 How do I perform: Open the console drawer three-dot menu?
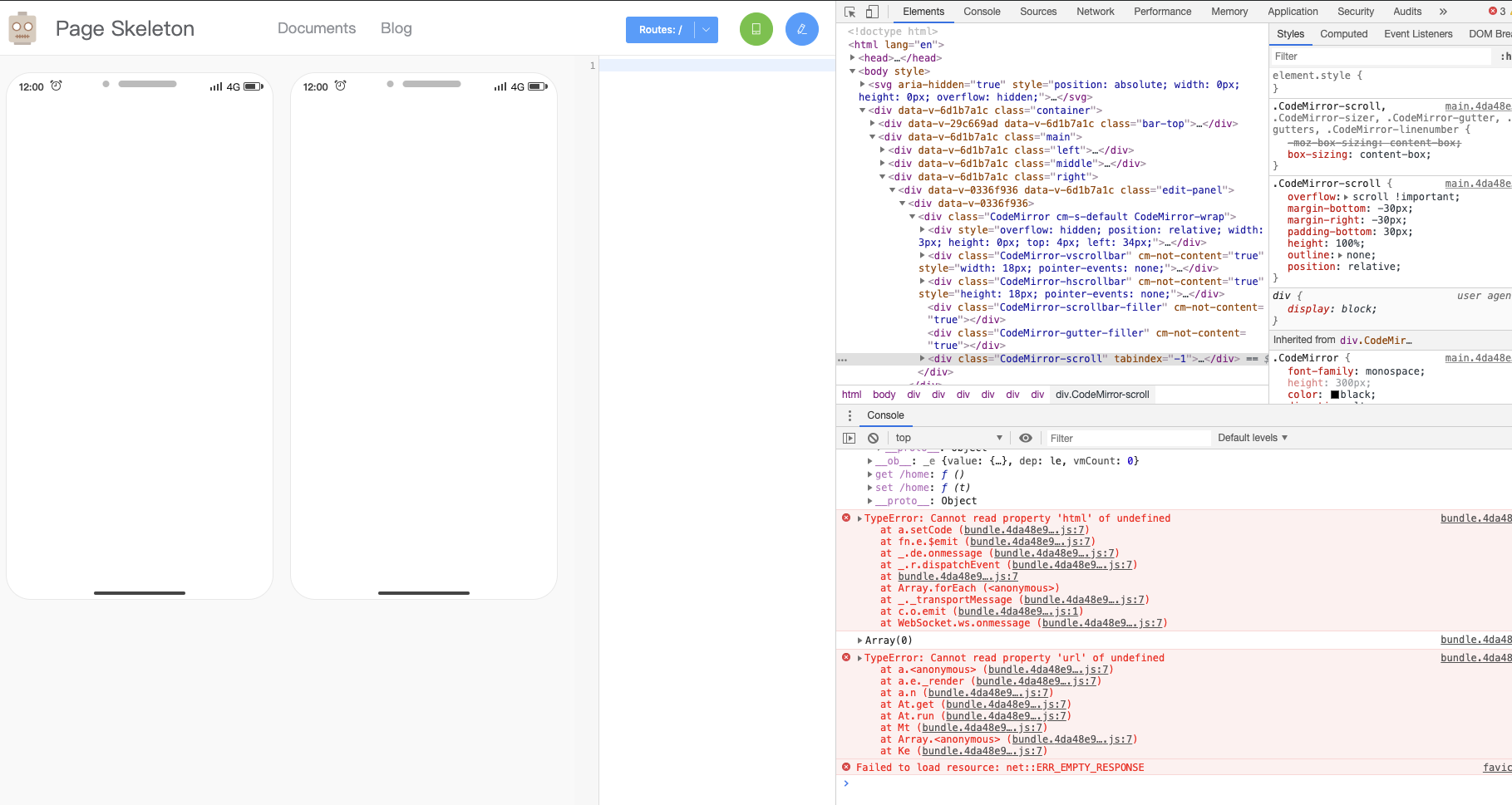850,415
